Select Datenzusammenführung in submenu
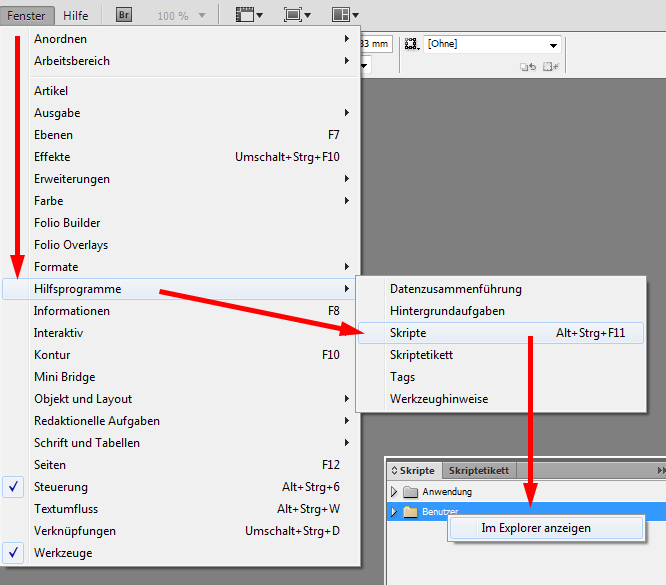This screenshot has width=666, height=585. coord(501,289)
